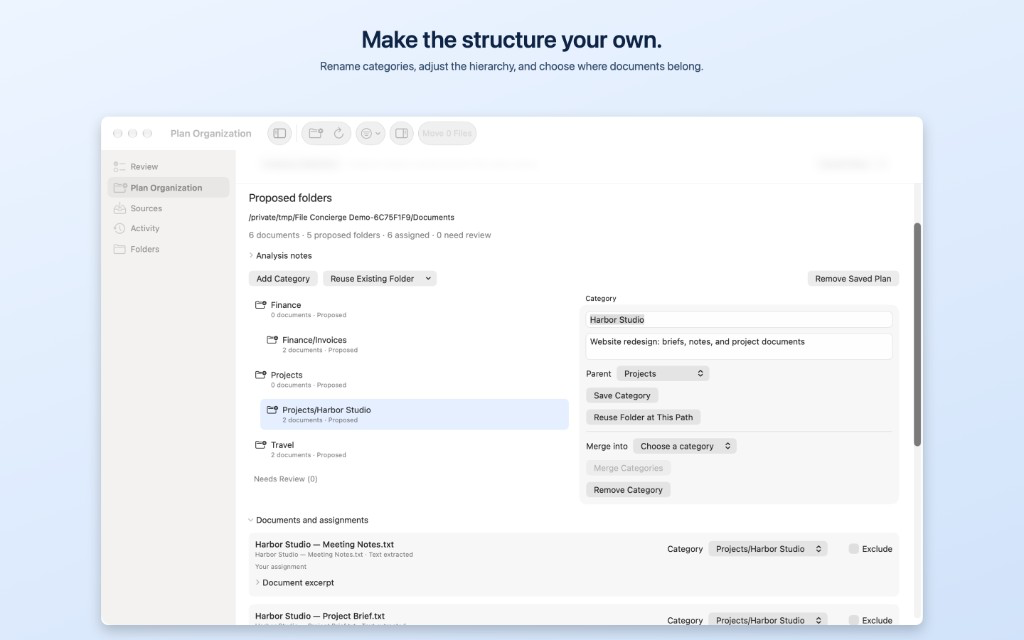Click the proposed folders path text
The image size is (1024, 640).
[351, 217]
